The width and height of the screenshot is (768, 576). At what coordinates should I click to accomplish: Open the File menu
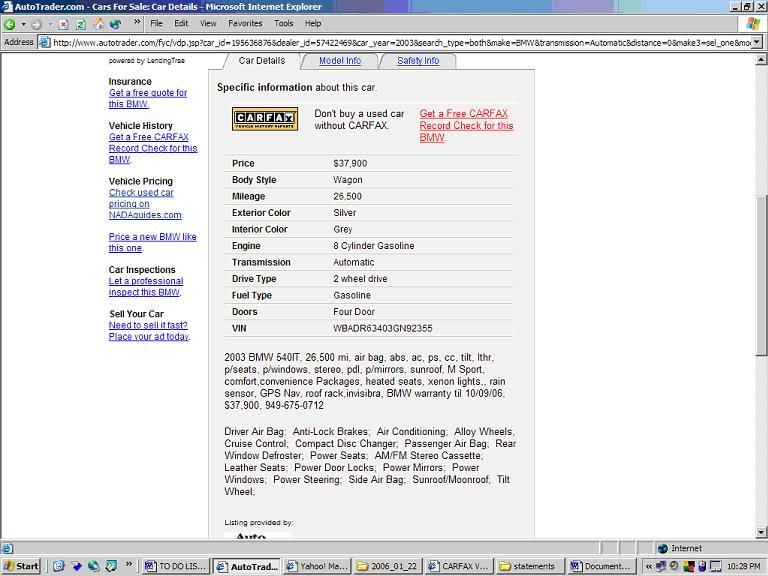coord(156,23)
